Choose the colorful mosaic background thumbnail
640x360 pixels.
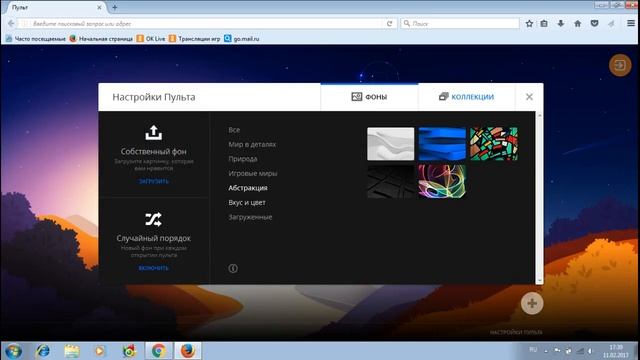(x=494, y=144)
